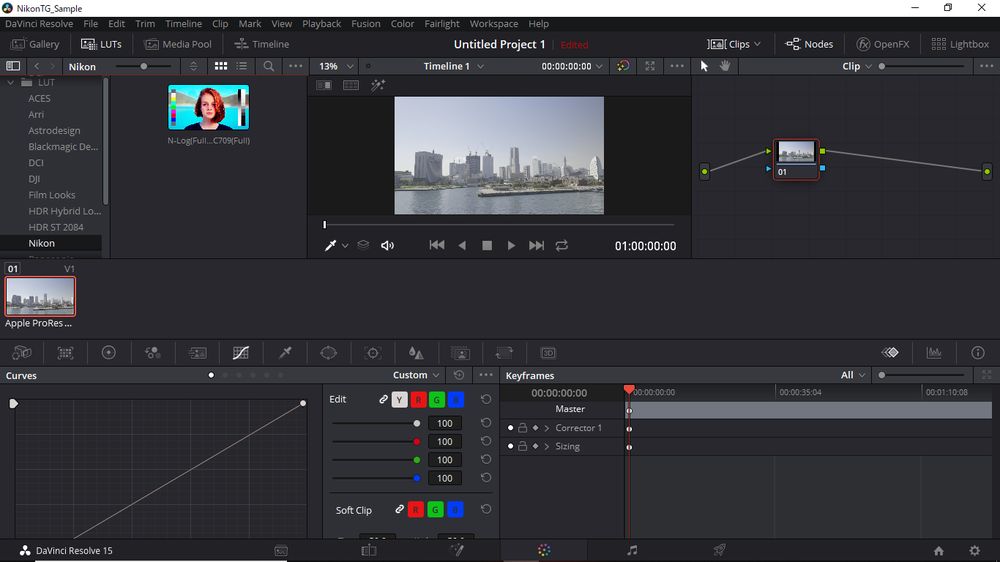Toggle Soft Clip channel link
Viewport: 1000px width, 562px height.
(399, 509)
